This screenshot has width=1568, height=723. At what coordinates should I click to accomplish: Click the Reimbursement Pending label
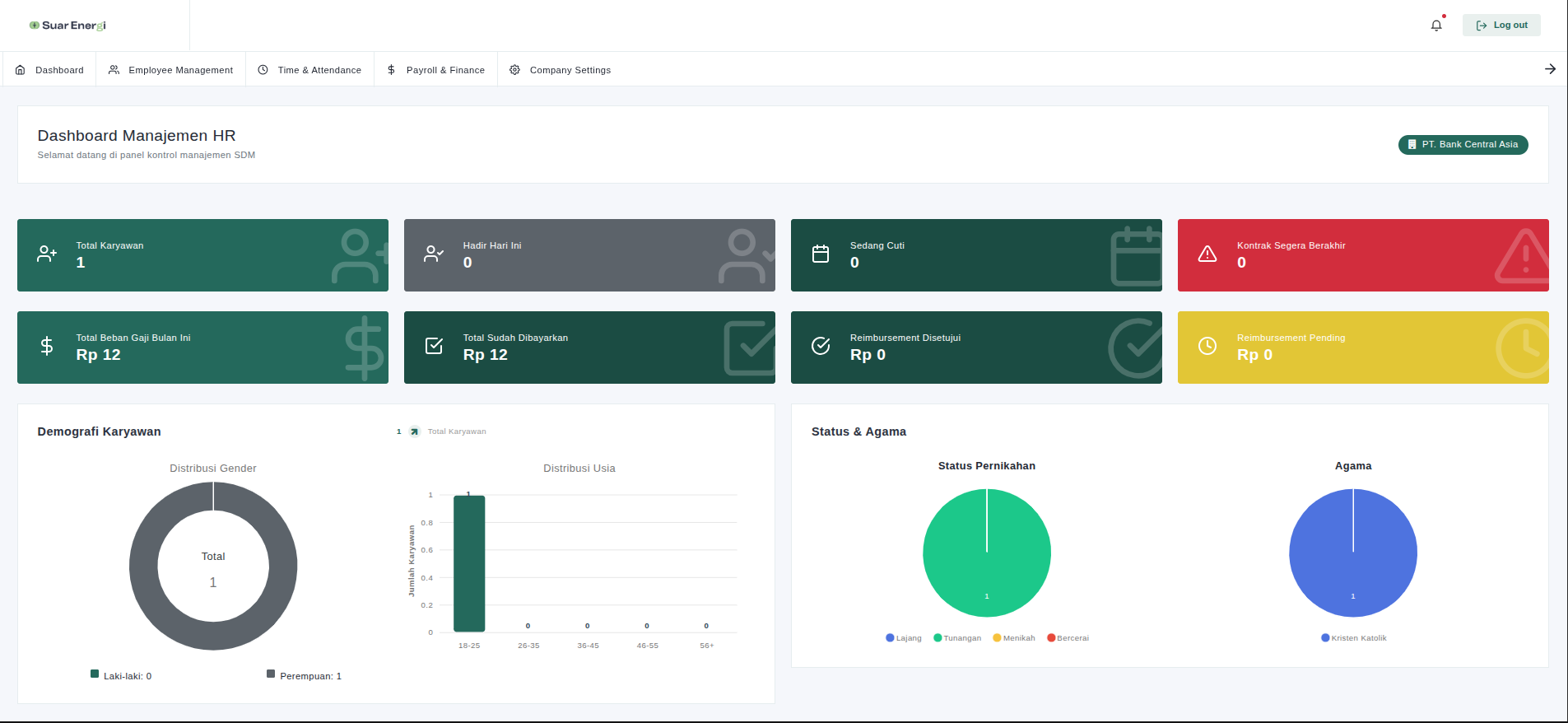1291,338
